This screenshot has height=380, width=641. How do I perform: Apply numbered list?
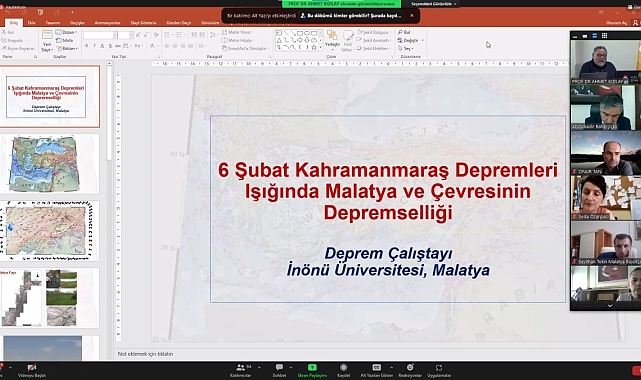pos(179,35)
